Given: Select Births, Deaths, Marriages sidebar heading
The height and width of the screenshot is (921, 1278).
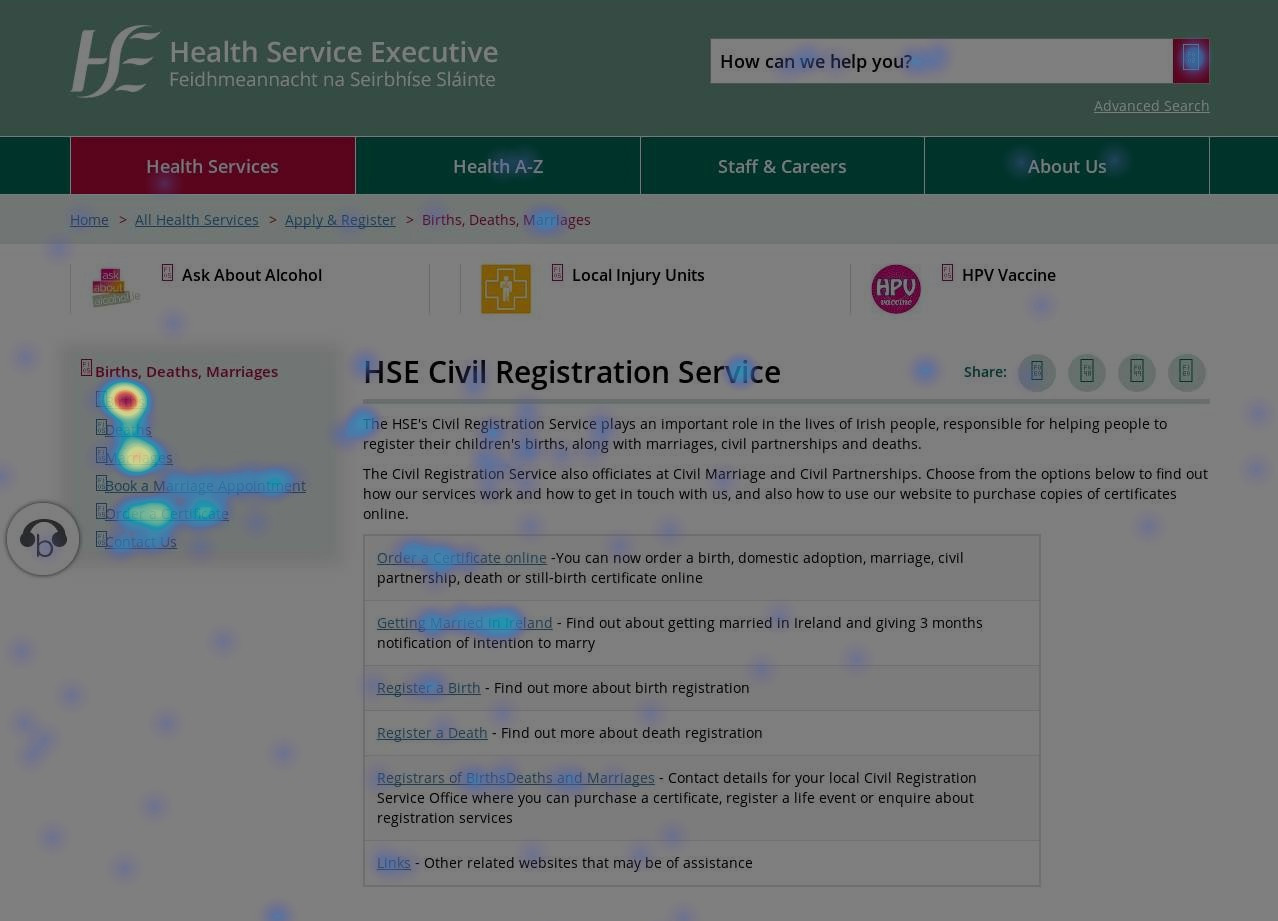Looking at the screenshot, I should (x=187, y=372).
